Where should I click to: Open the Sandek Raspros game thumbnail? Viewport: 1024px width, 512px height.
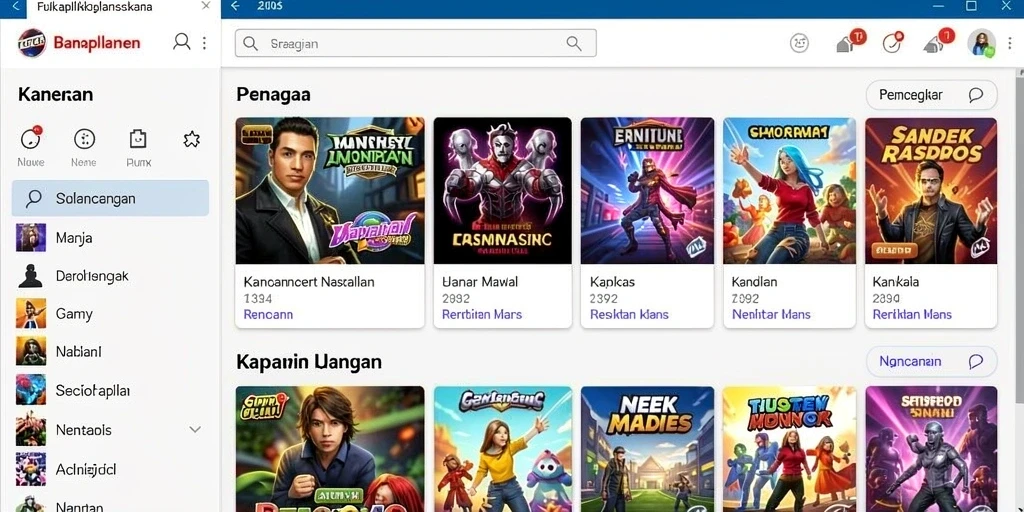pos(931,191)
